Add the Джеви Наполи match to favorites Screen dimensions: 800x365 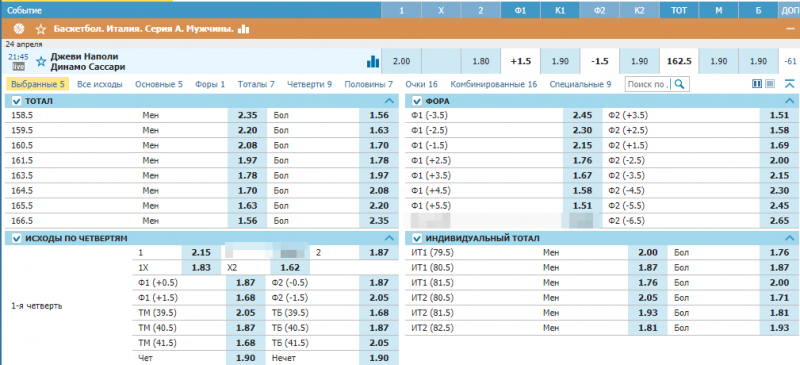(41, 62)
